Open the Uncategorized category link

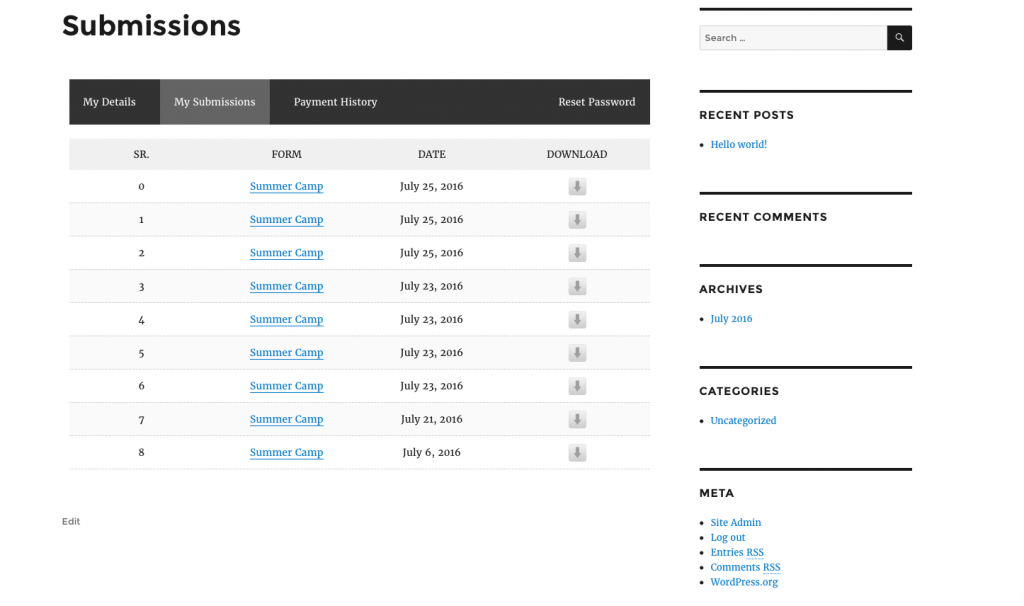coord(743,421)
